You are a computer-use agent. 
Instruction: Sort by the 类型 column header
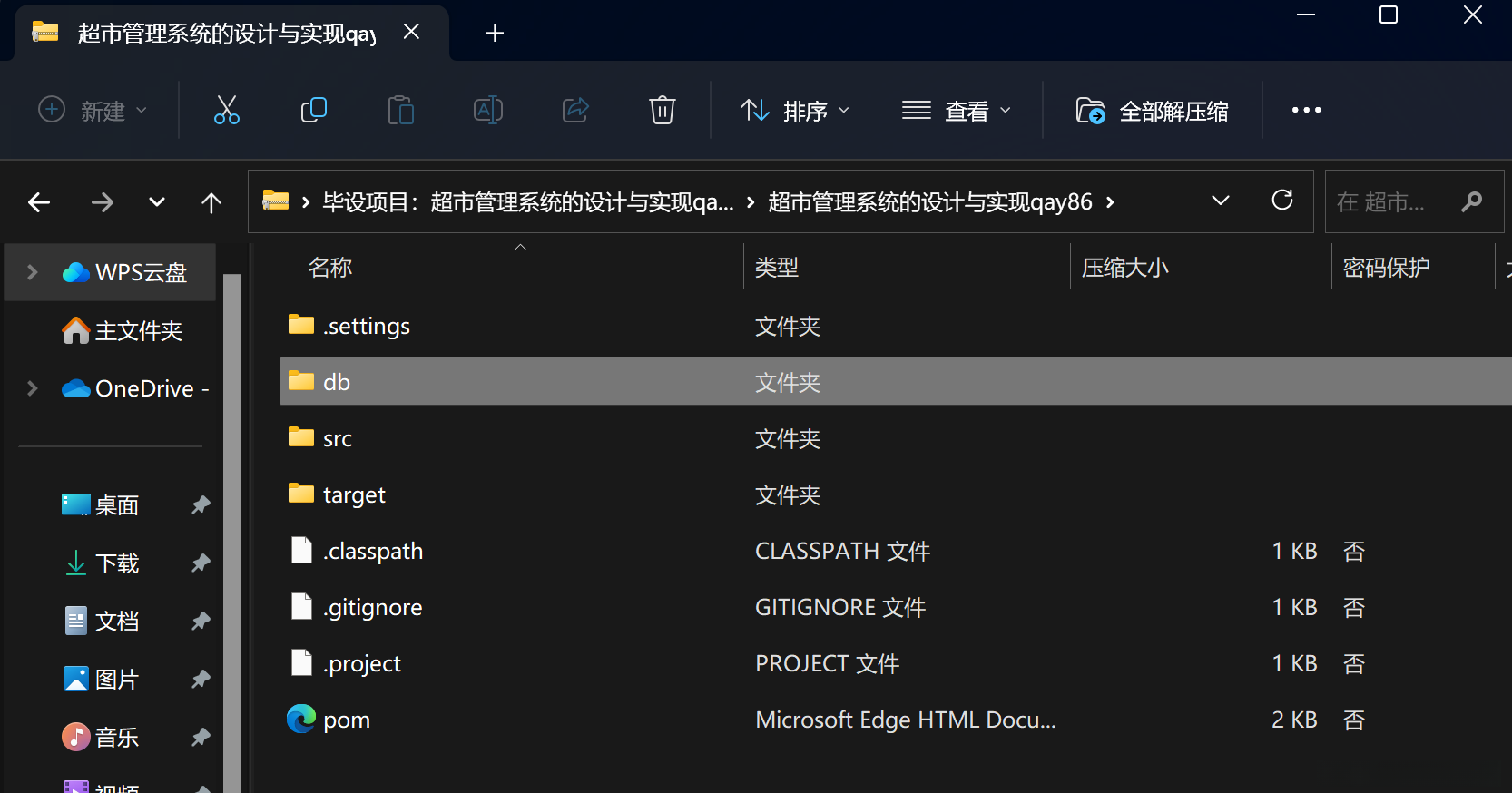(x=777, y=268)
